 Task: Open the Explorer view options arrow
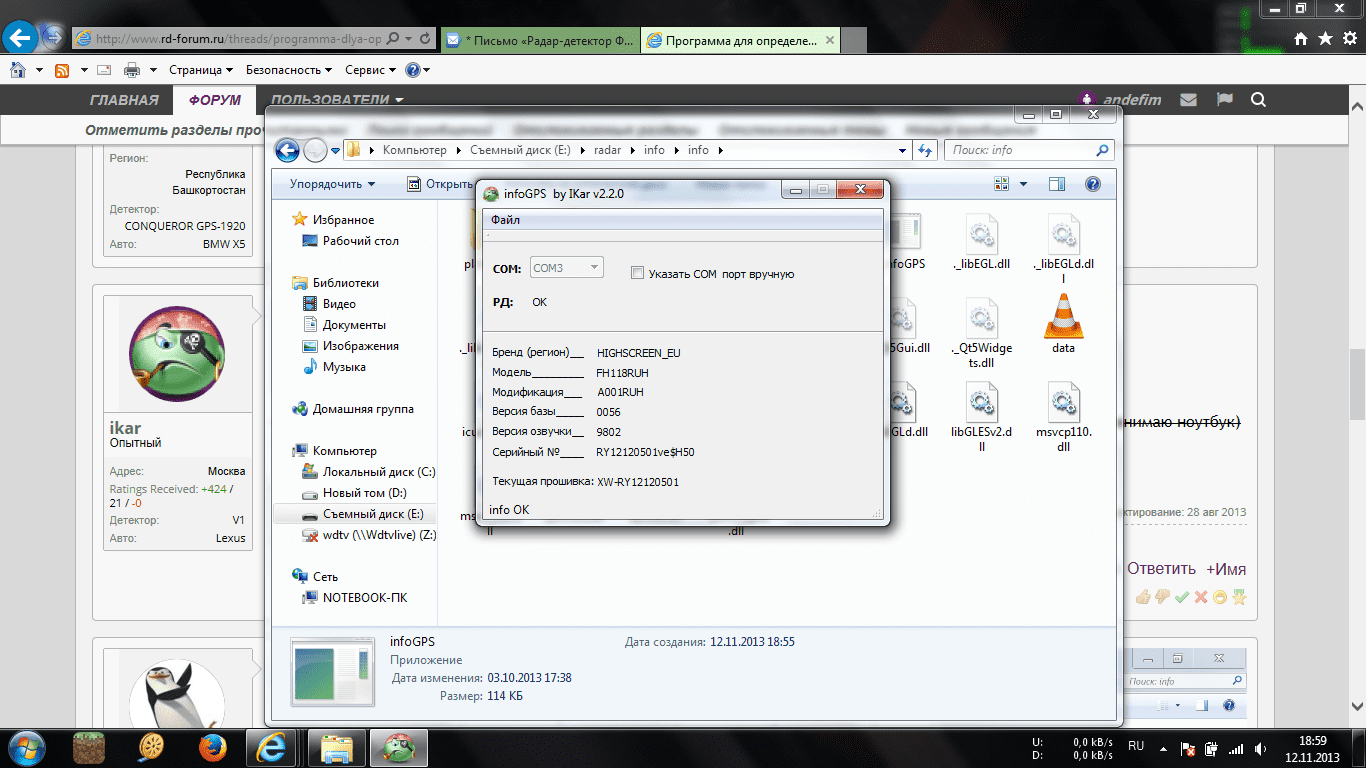[1023, 184]
